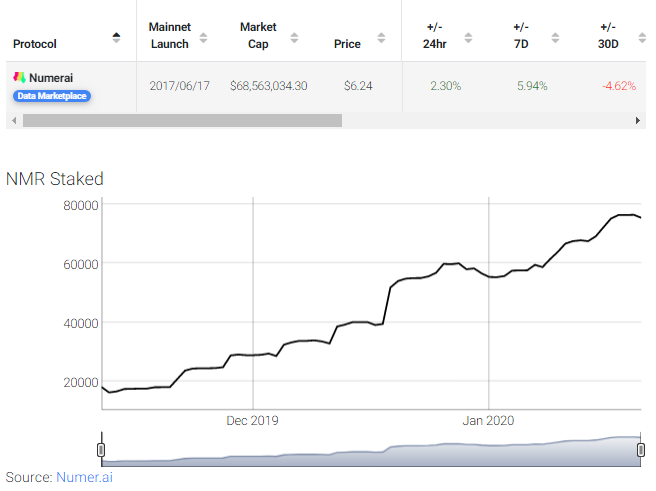Click the Jan 2020 axis label
The image size is (656, 491).
coord(488,420)
